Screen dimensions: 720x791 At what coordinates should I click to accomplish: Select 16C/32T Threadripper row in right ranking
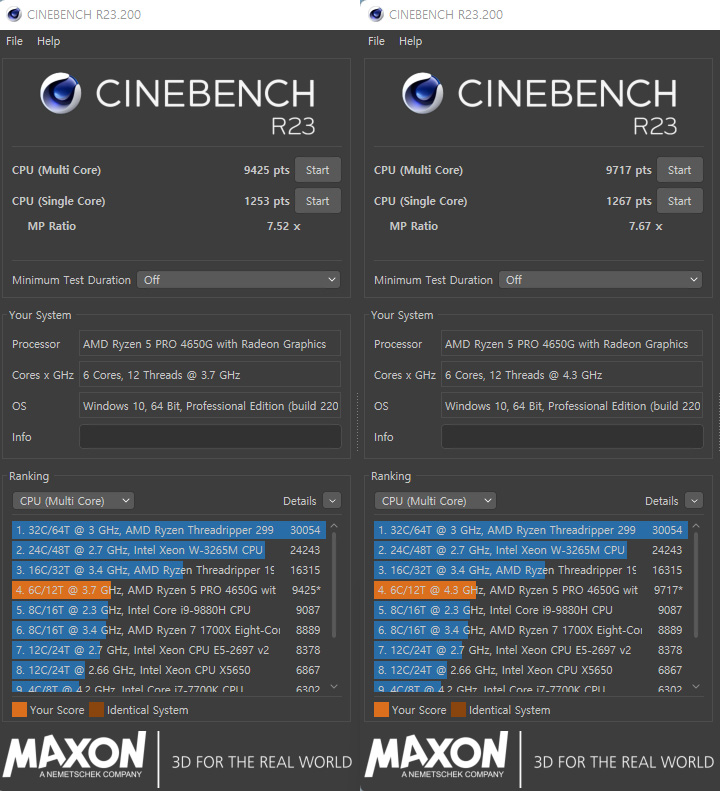click(531, 570)
